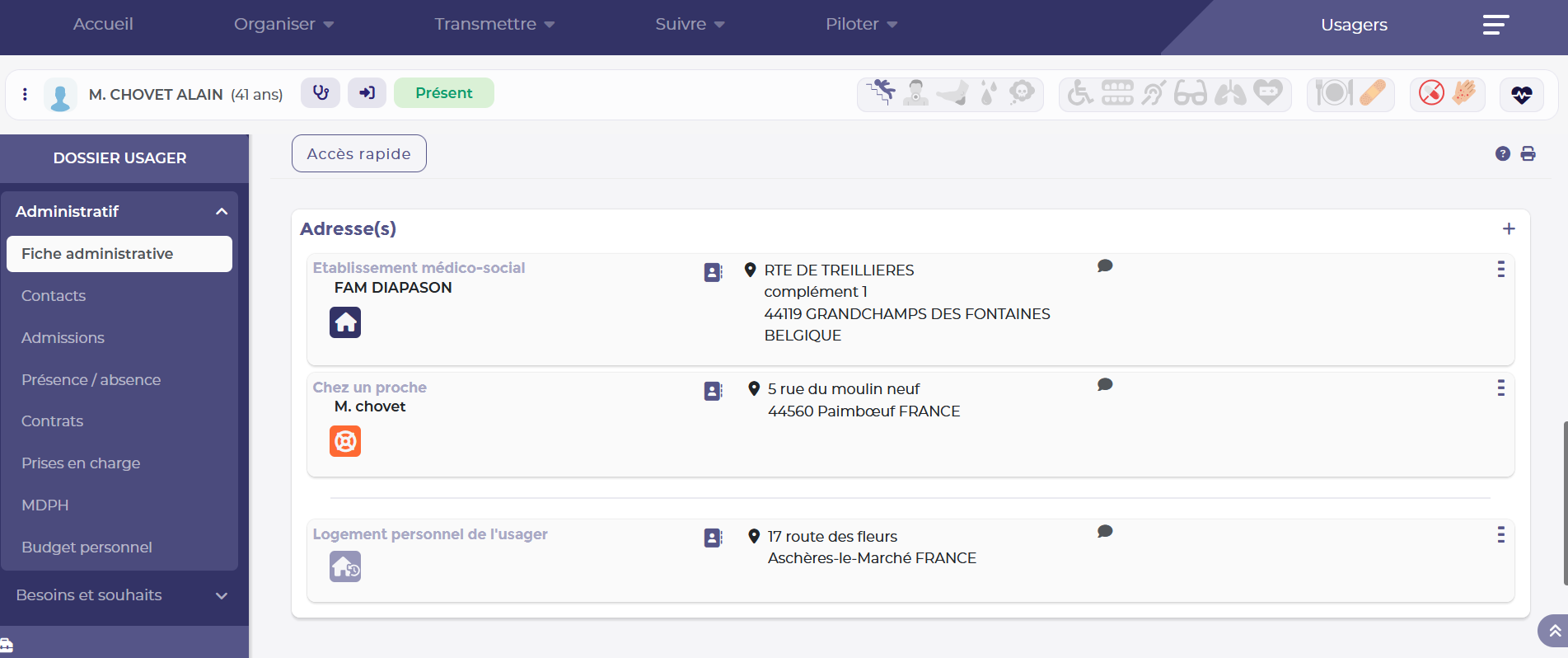Collapse the Administratif section
The image size is (1568, 658).
221,212
